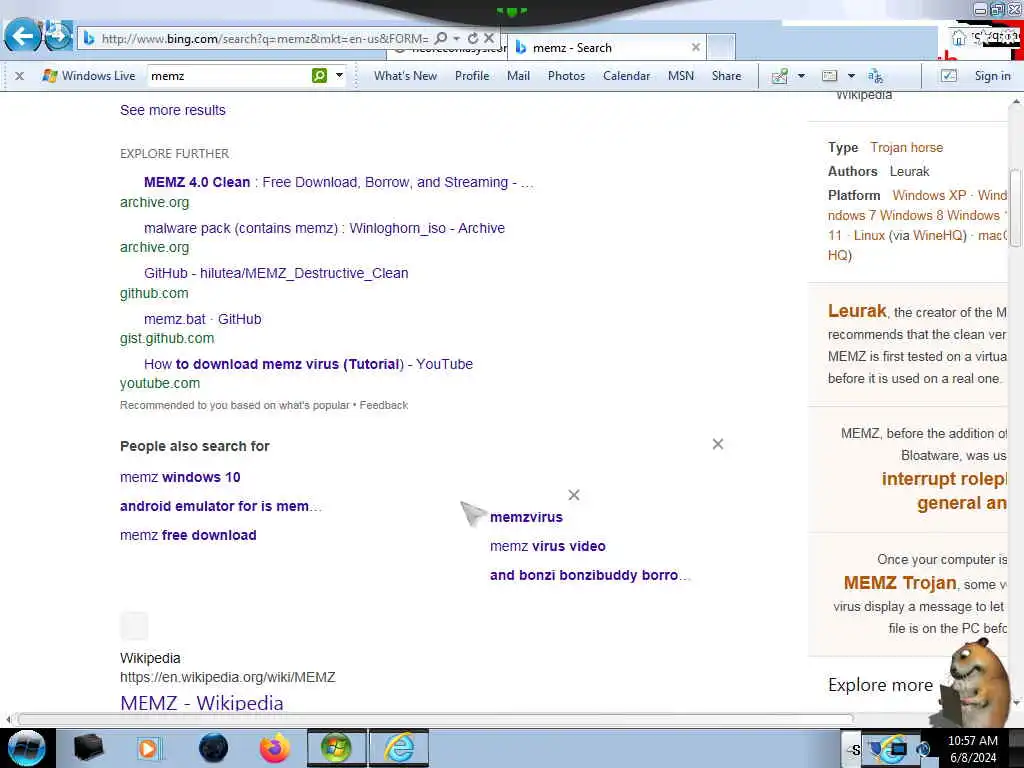The height and width of the screenshot is (768, 1024).
Task: Click the Home icon in IE toolbar
Action: [x=958, y=38]
